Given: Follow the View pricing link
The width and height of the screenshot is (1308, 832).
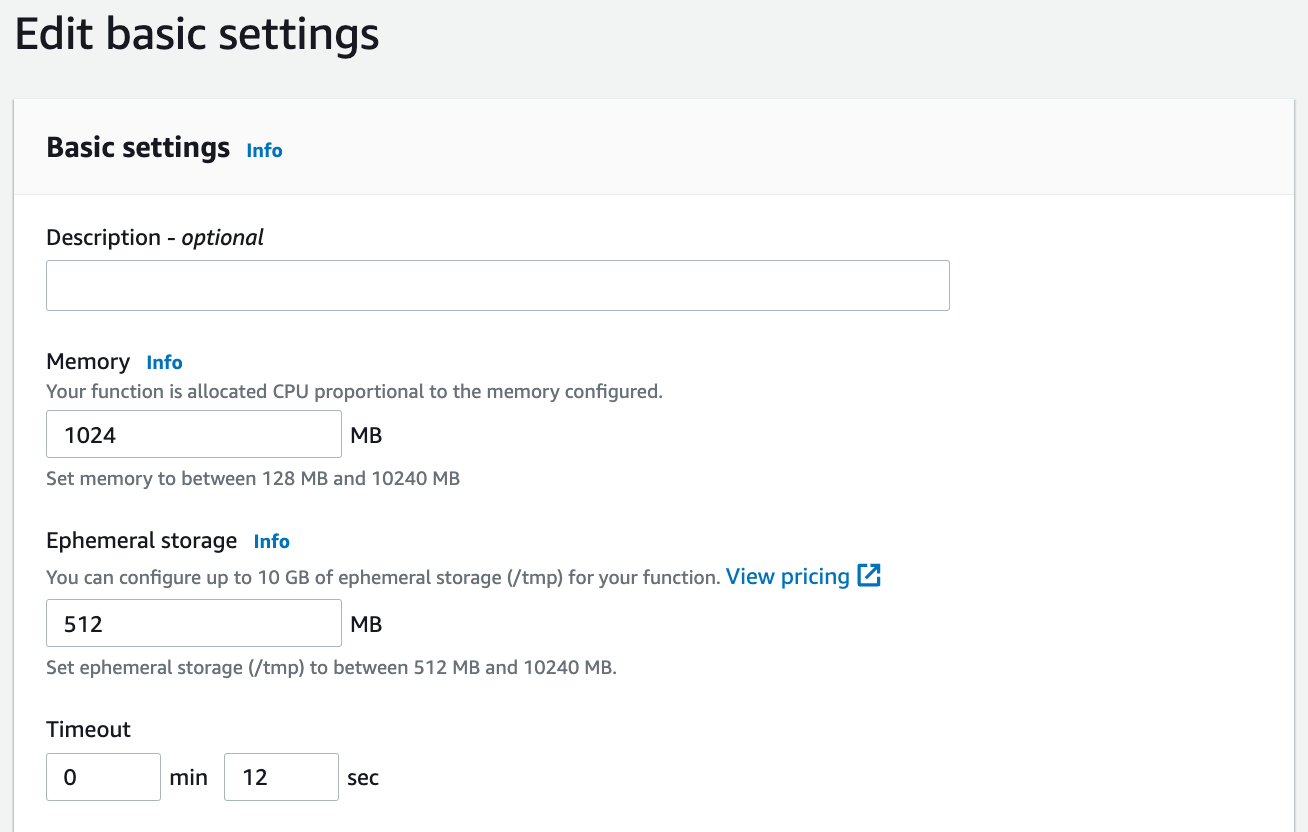Looking at the screenshot, I should point(787,576).
